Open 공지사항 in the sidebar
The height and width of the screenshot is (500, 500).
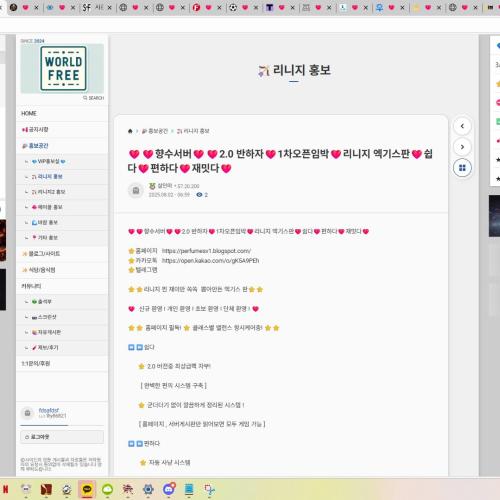tap(35, 129)
